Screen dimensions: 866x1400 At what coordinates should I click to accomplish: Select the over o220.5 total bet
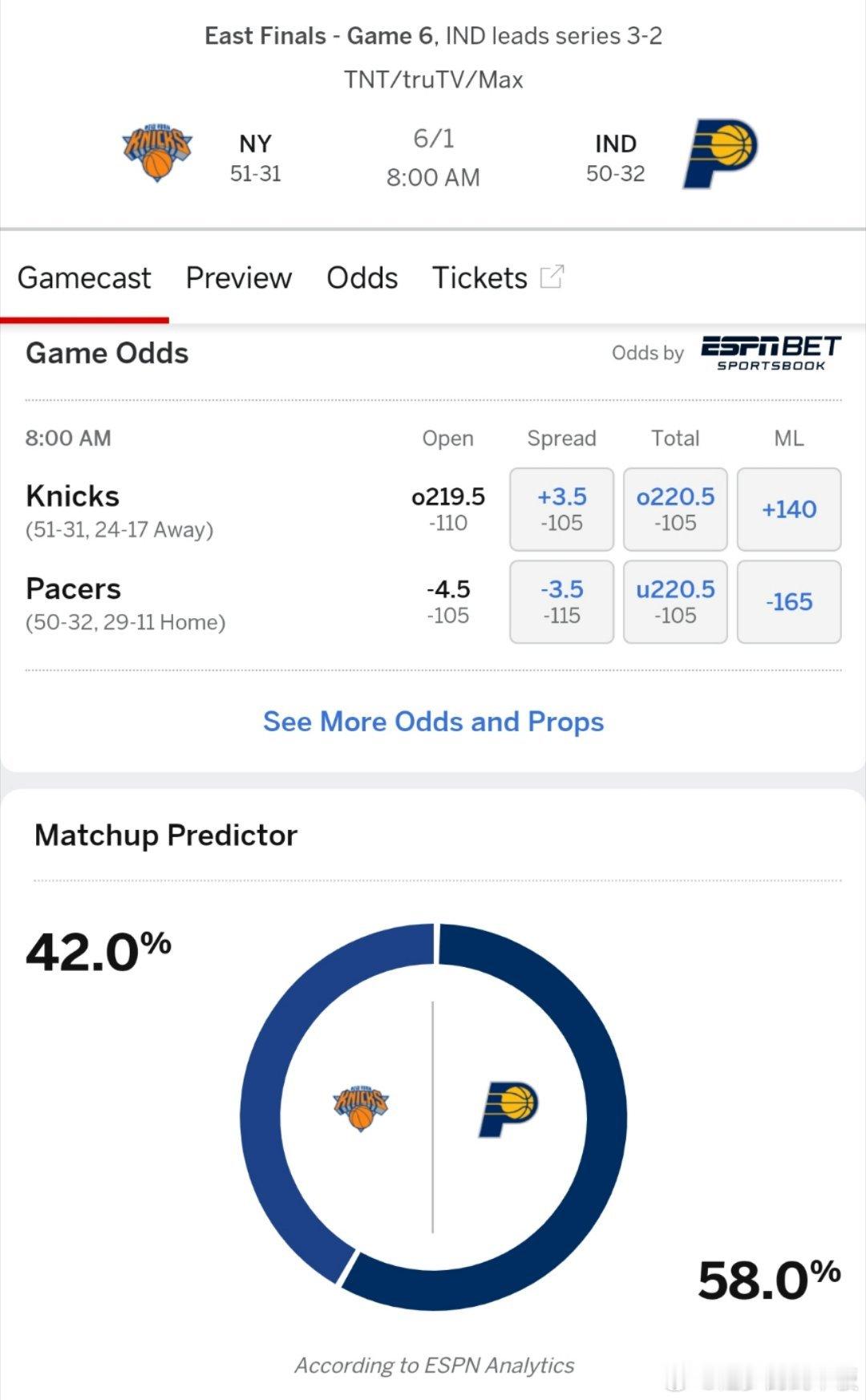point(675,509)
